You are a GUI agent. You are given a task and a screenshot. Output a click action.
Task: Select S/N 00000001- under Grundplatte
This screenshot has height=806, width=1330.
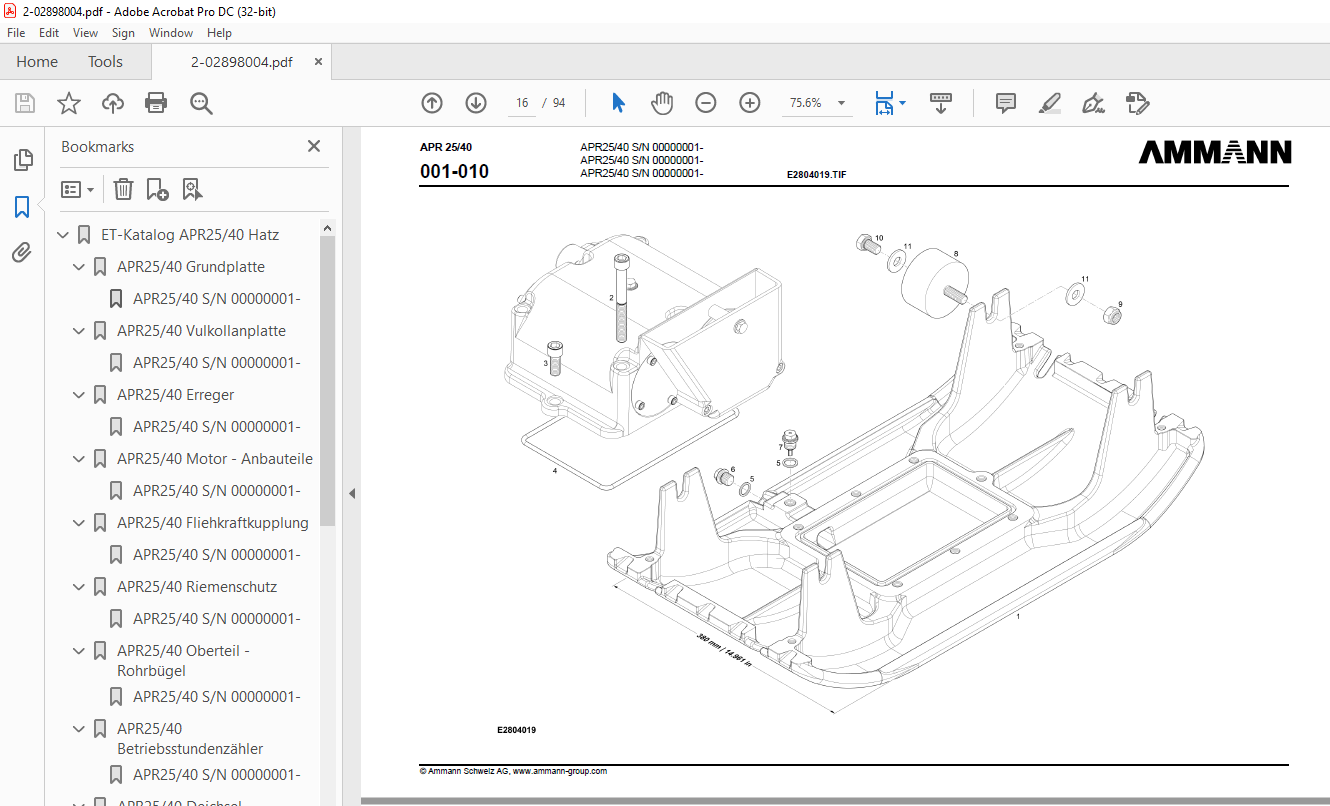pyautogui.click(x=217, y=299)
